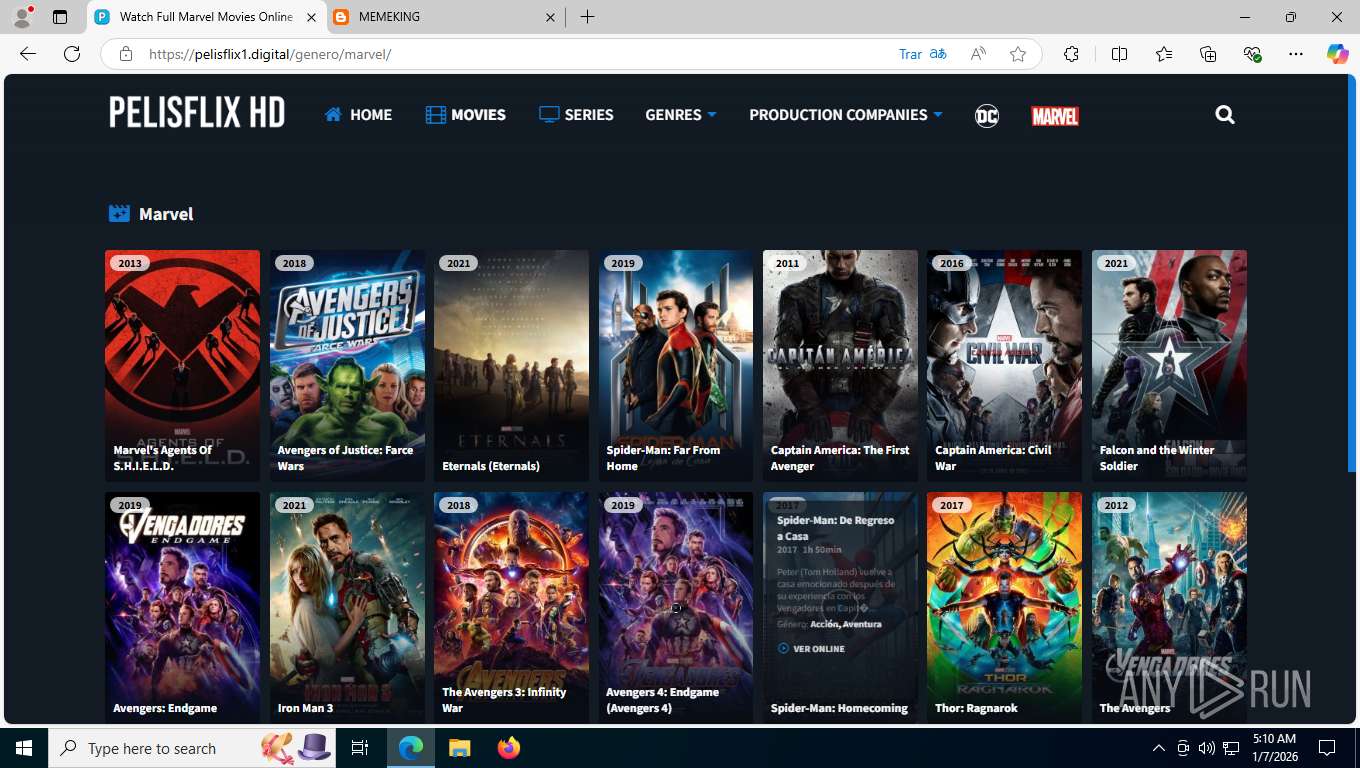The width and height of the screenshot is (1360, 768).
Task: Open the taskbar clock showing 5:10 AM
Action: 1274,748
